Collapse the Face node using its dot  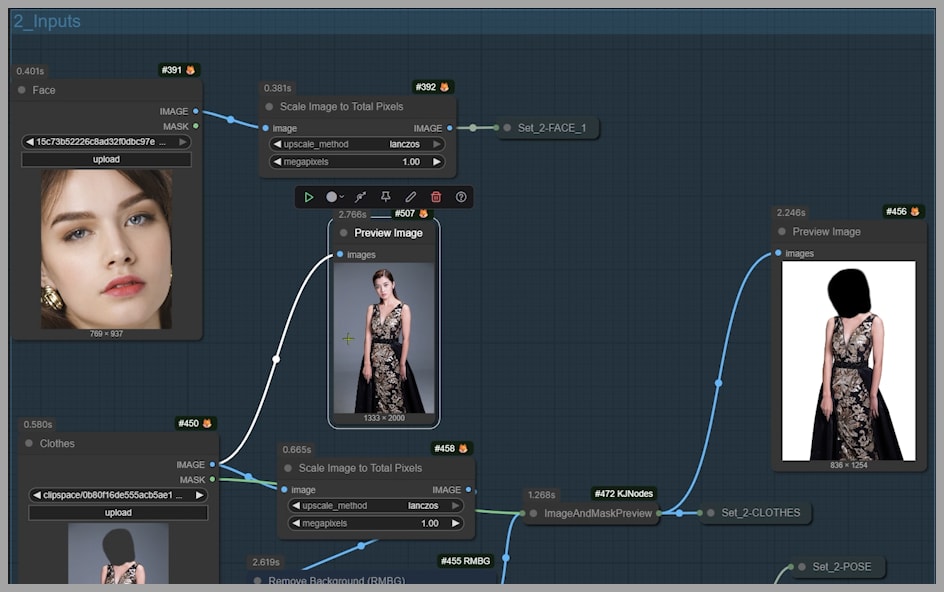click(21, 90)
